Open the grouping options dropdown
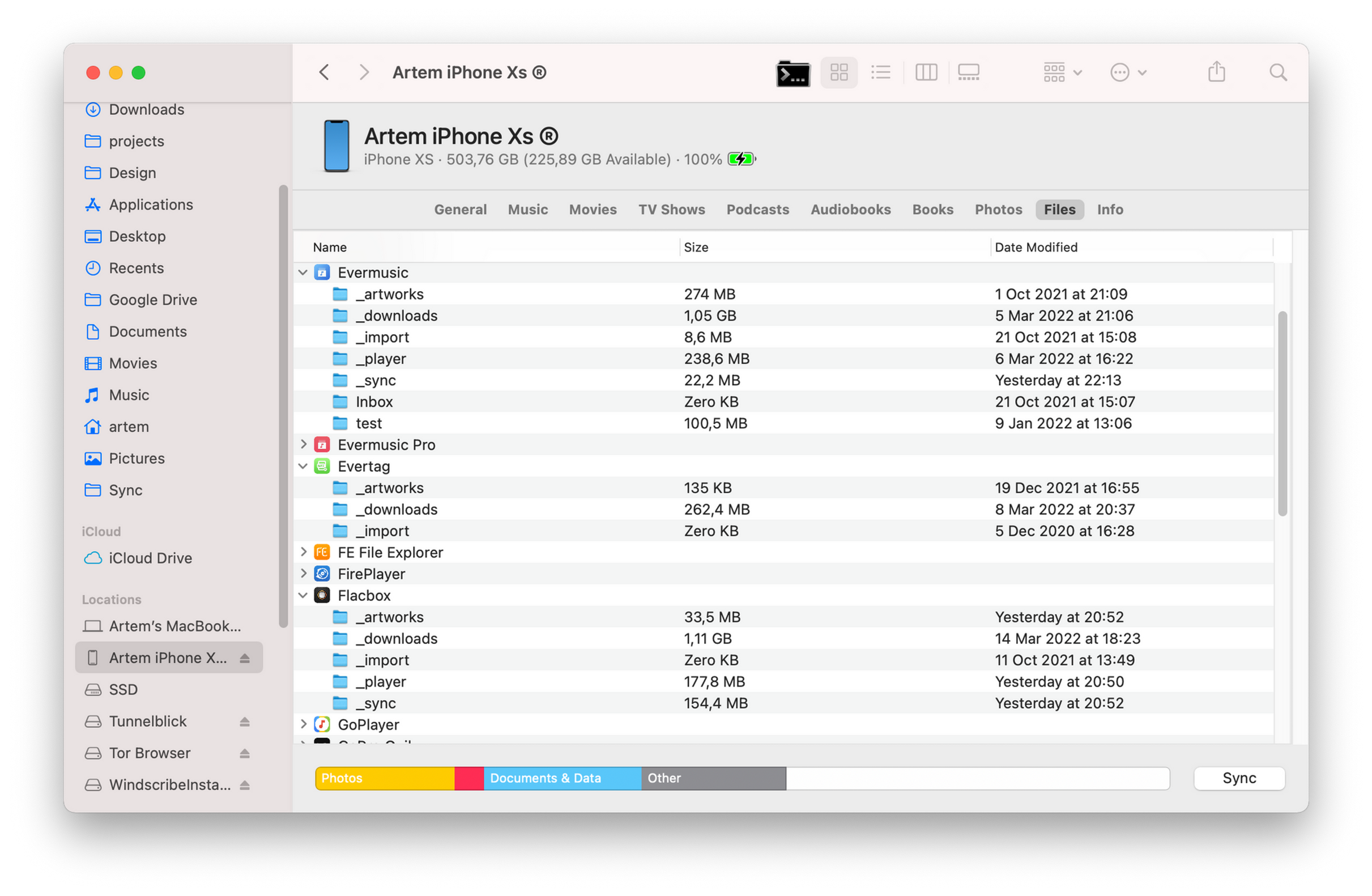 [x=1060, y=72]
